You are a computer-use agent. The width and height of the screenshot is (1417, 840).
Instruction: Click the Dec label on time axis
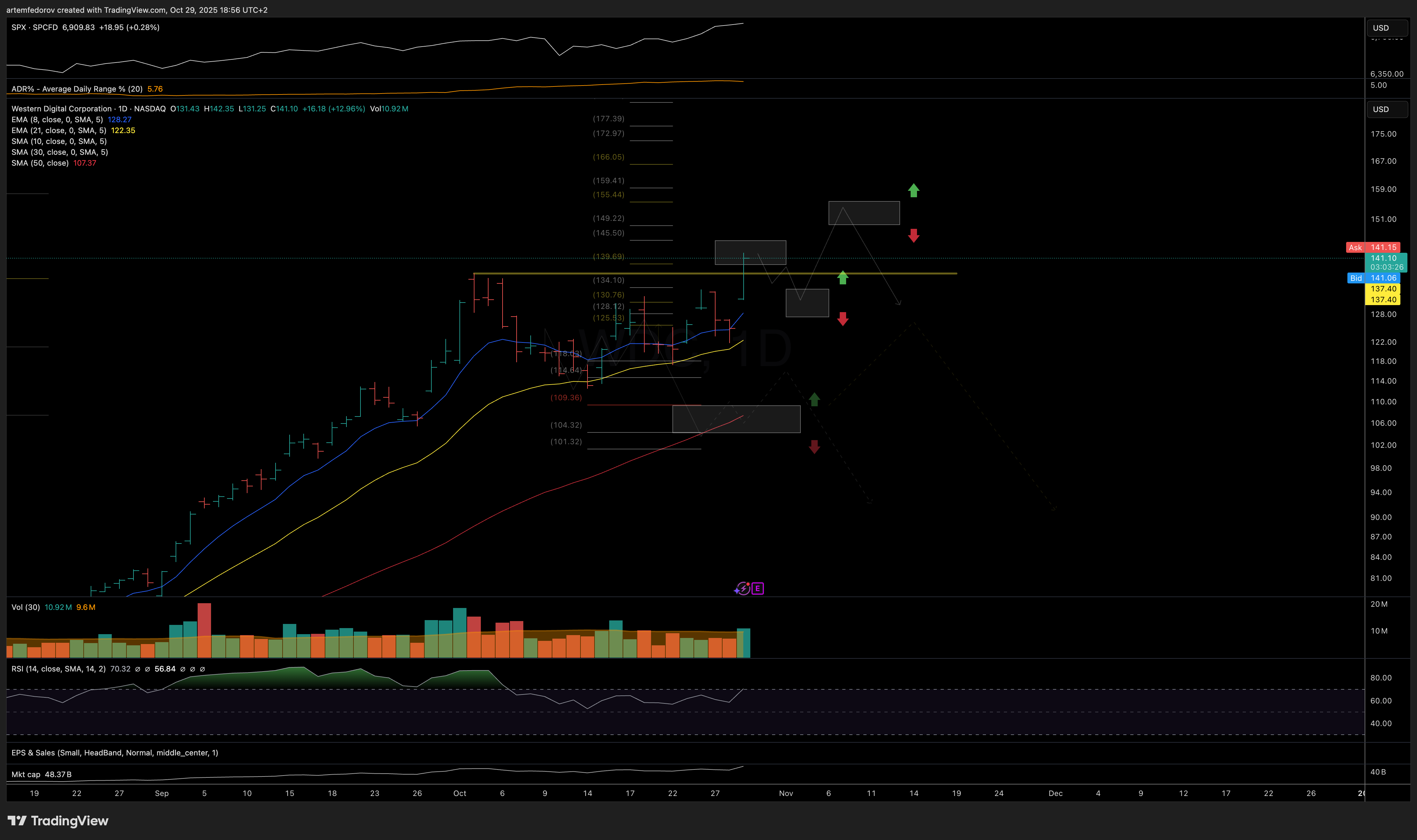click(1055, 794)
